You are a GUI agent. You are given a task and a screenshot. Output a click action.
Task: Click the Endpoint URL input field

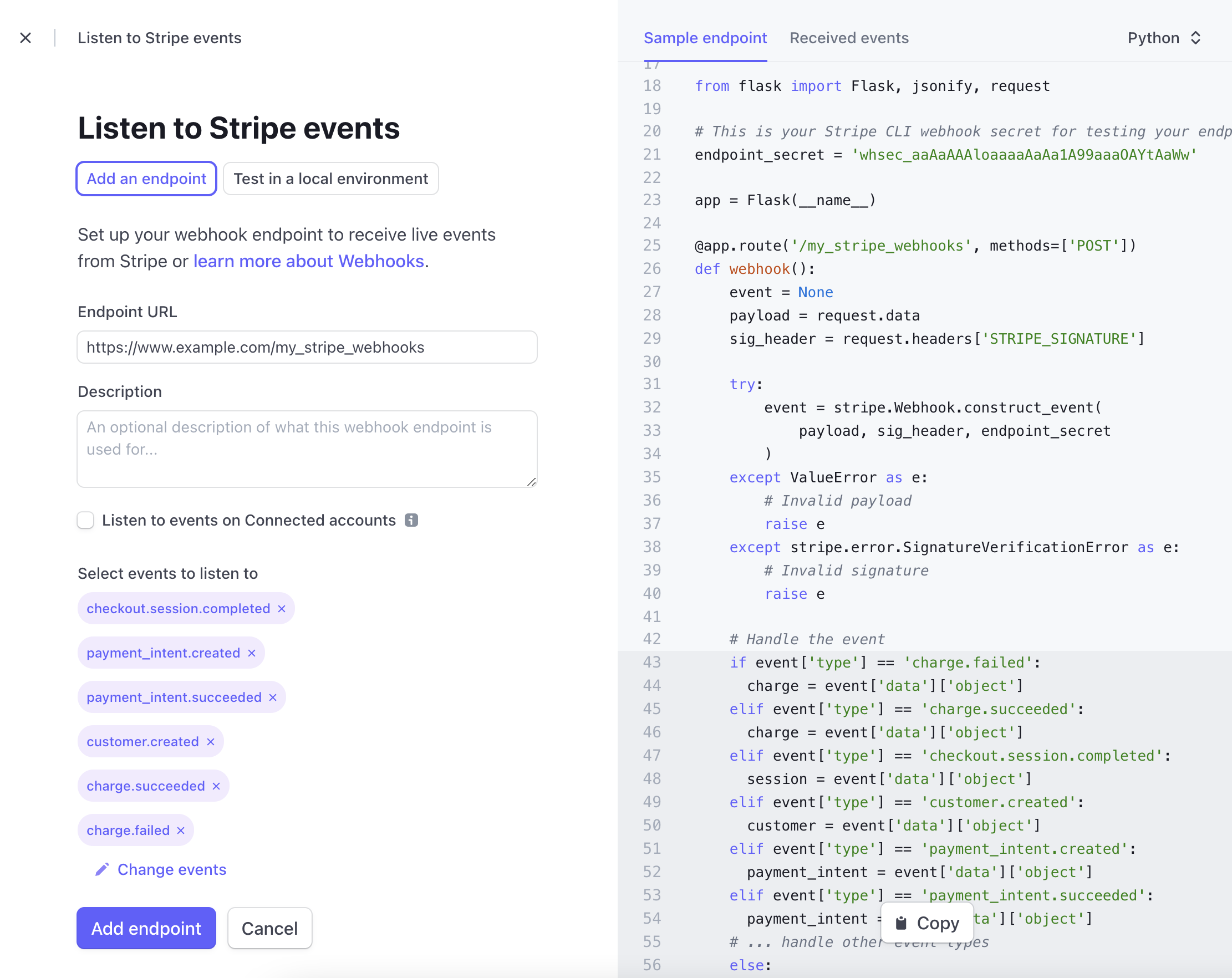tap(307, 348)
